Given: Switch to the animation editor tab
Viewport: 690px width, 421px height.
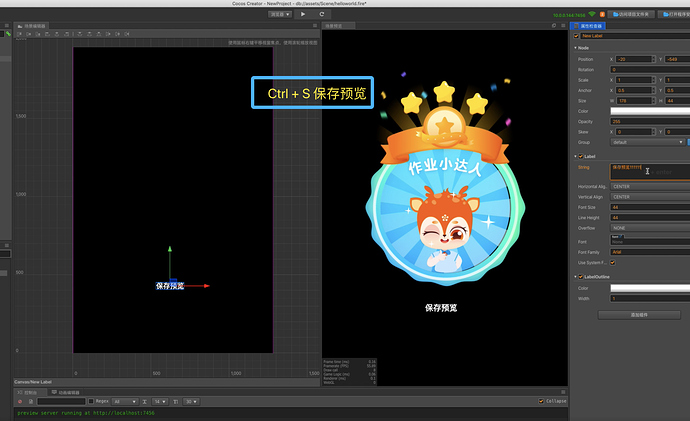Looking at the screenshot, I should [66, 392].
